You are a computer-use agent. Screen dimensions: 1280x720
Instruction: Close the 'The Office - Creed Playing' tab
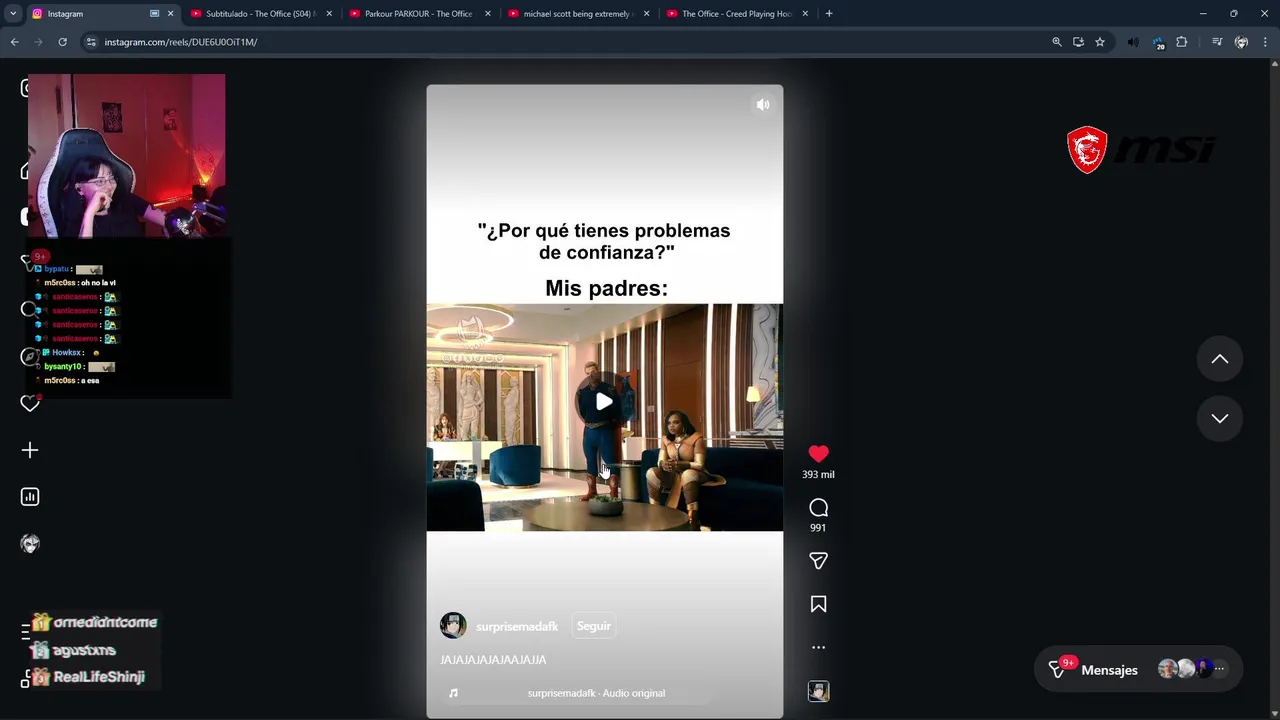[x=805, y=14]
